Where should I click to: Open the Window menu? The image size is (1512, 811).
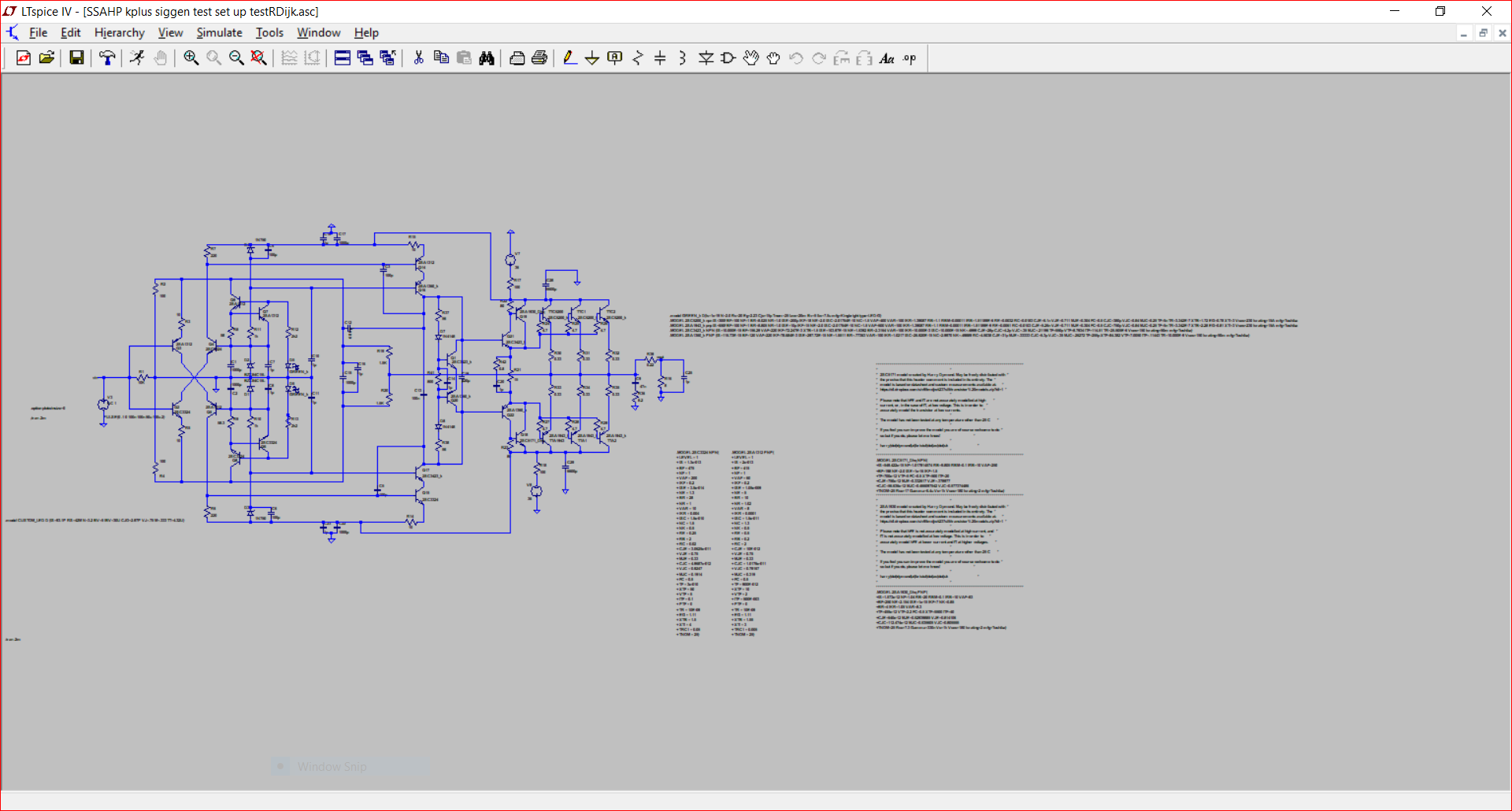click(318, 33)
